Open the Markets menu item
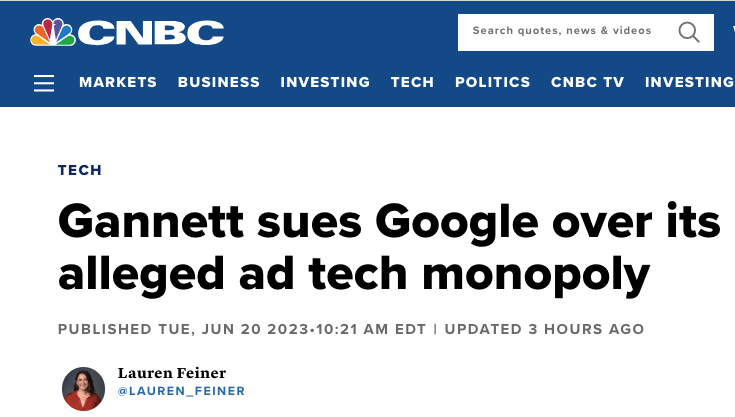The image size is (735, 417). point(118,83)
